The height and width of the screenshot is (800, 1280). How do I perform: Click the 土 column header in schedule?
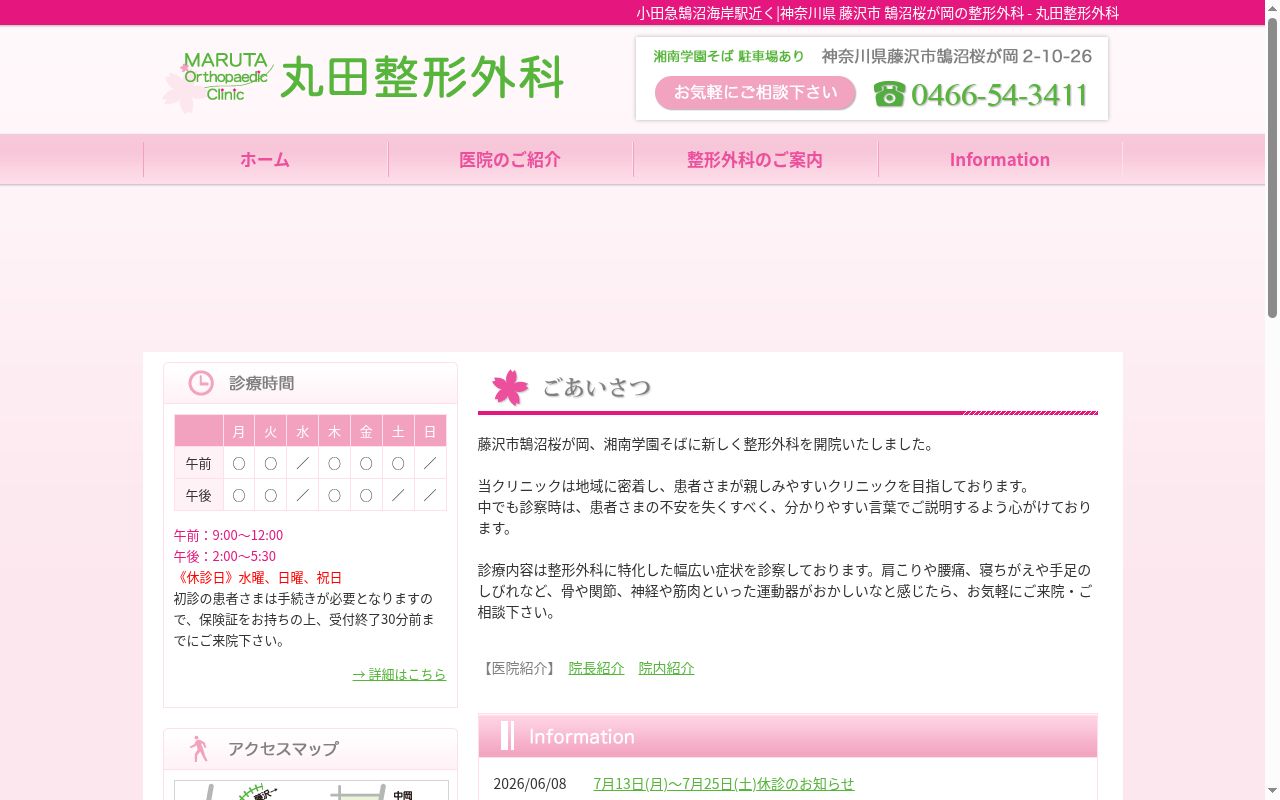(398, 431)
